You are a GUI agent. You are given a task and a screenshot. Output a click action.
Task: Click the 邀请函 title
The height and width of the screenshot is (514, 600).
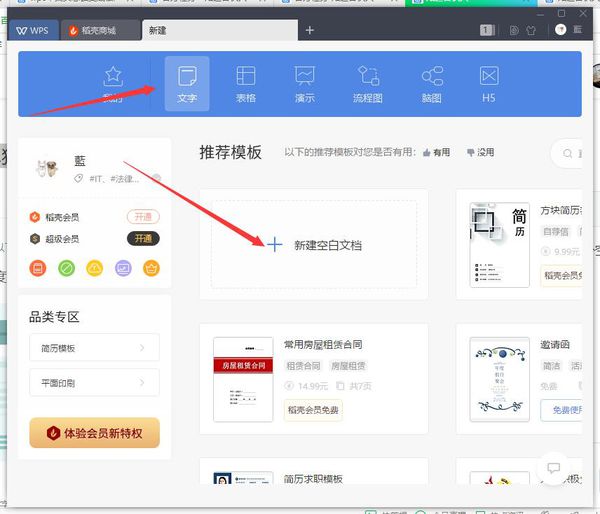555,344
